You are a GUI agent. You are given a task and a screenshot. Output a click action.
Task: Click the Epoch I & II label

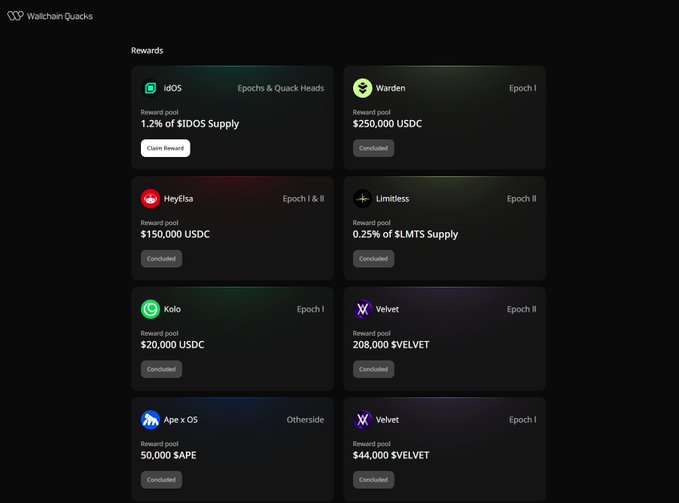(x=303, y=199)
